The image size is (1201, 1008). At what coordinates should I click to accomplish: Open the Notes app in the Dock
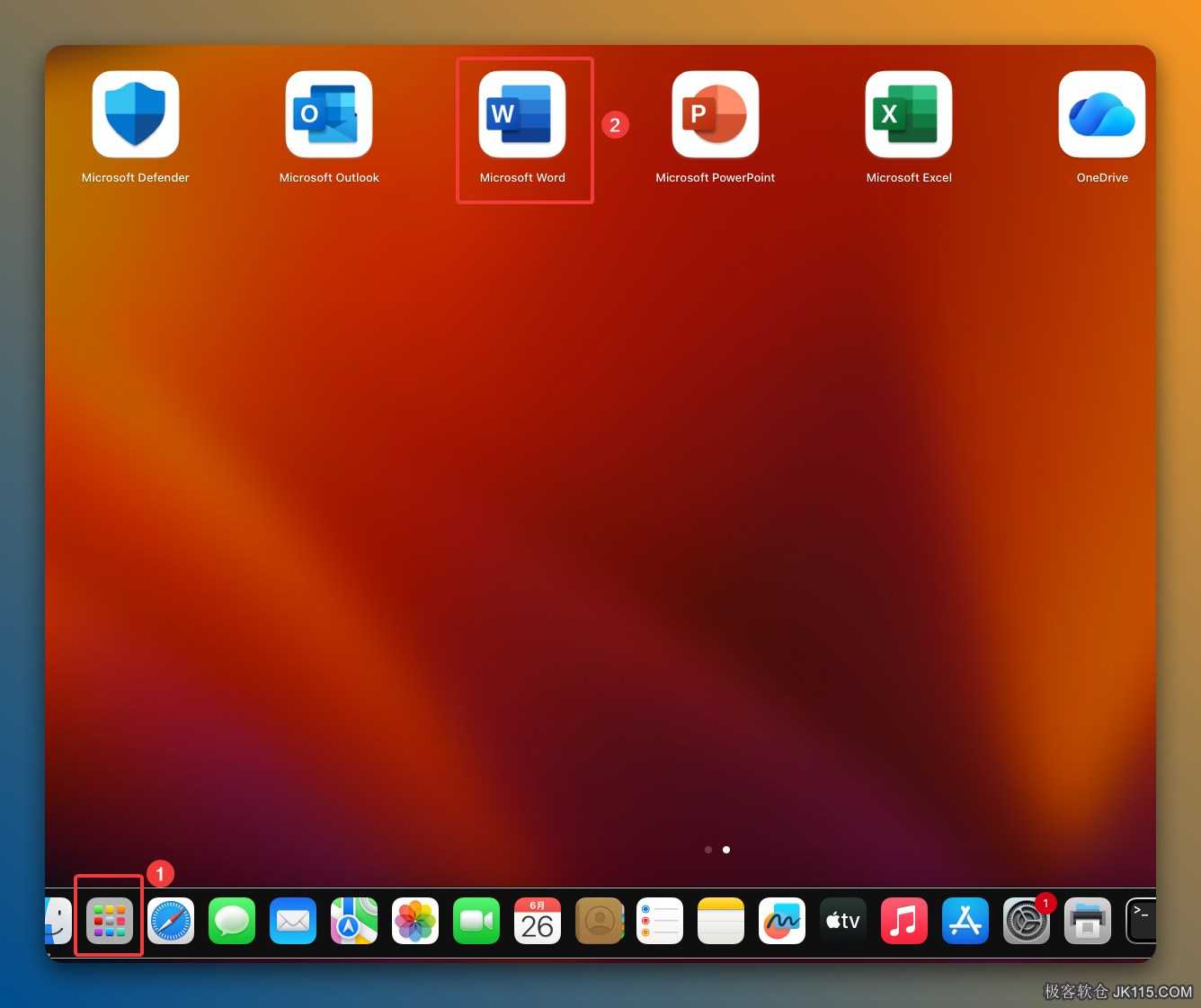pyautogui.click(x=721, y=921)
